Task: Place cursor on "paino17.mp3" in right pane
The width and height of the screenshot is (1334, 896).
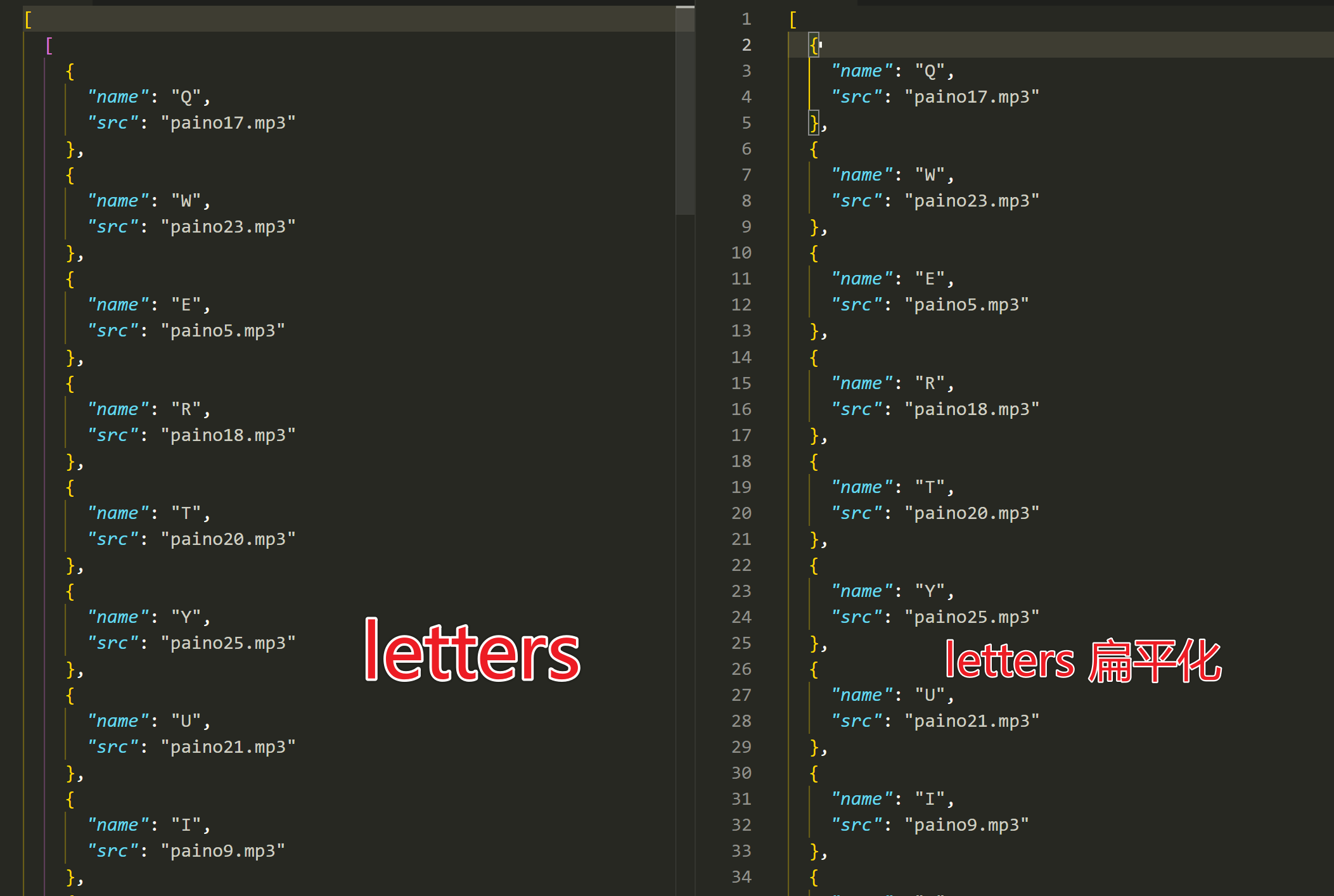Action: 972,97
